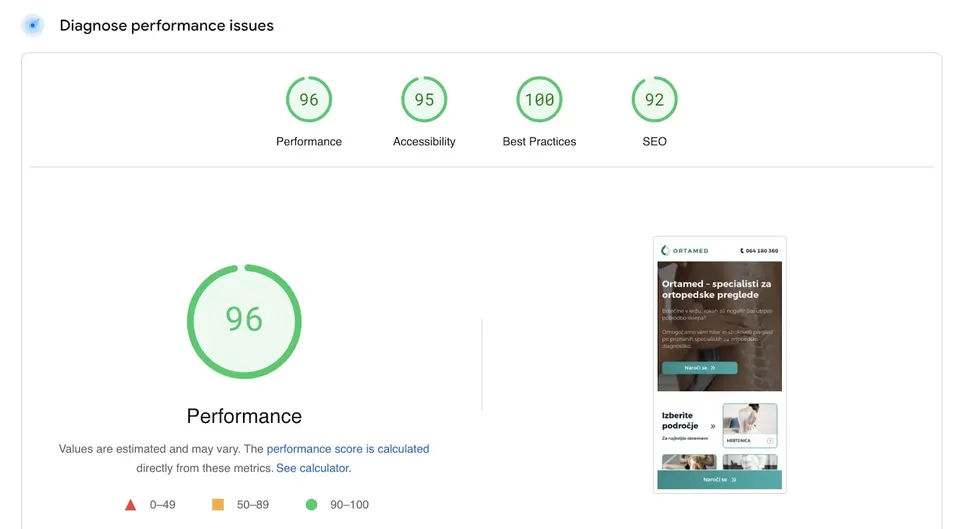Click the Performance label under small gauge
960x529 pixels.
tap(309, 141)
